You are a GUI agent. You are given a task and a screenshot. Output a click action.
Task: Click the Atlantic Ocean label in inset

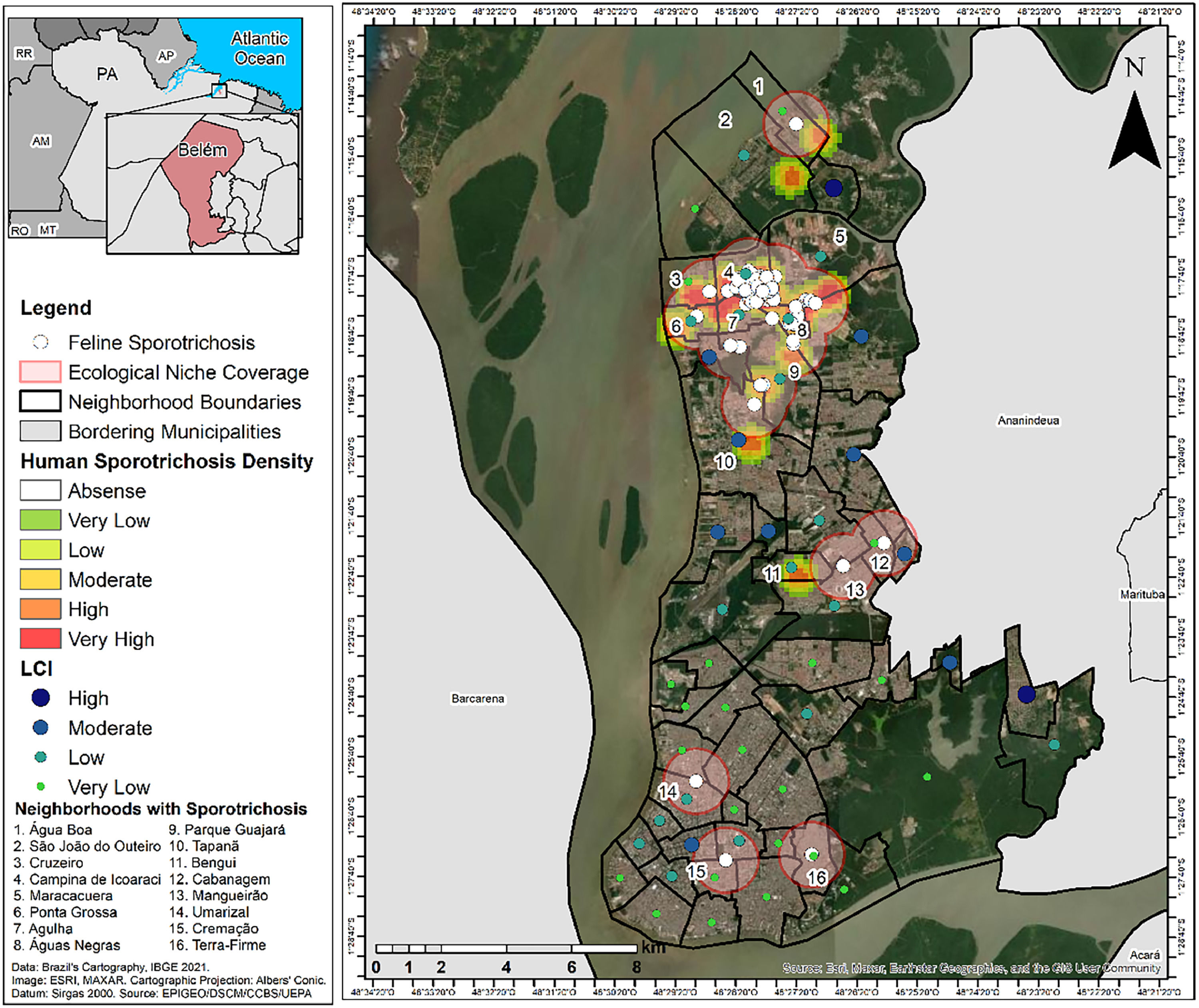pos(259,49)
